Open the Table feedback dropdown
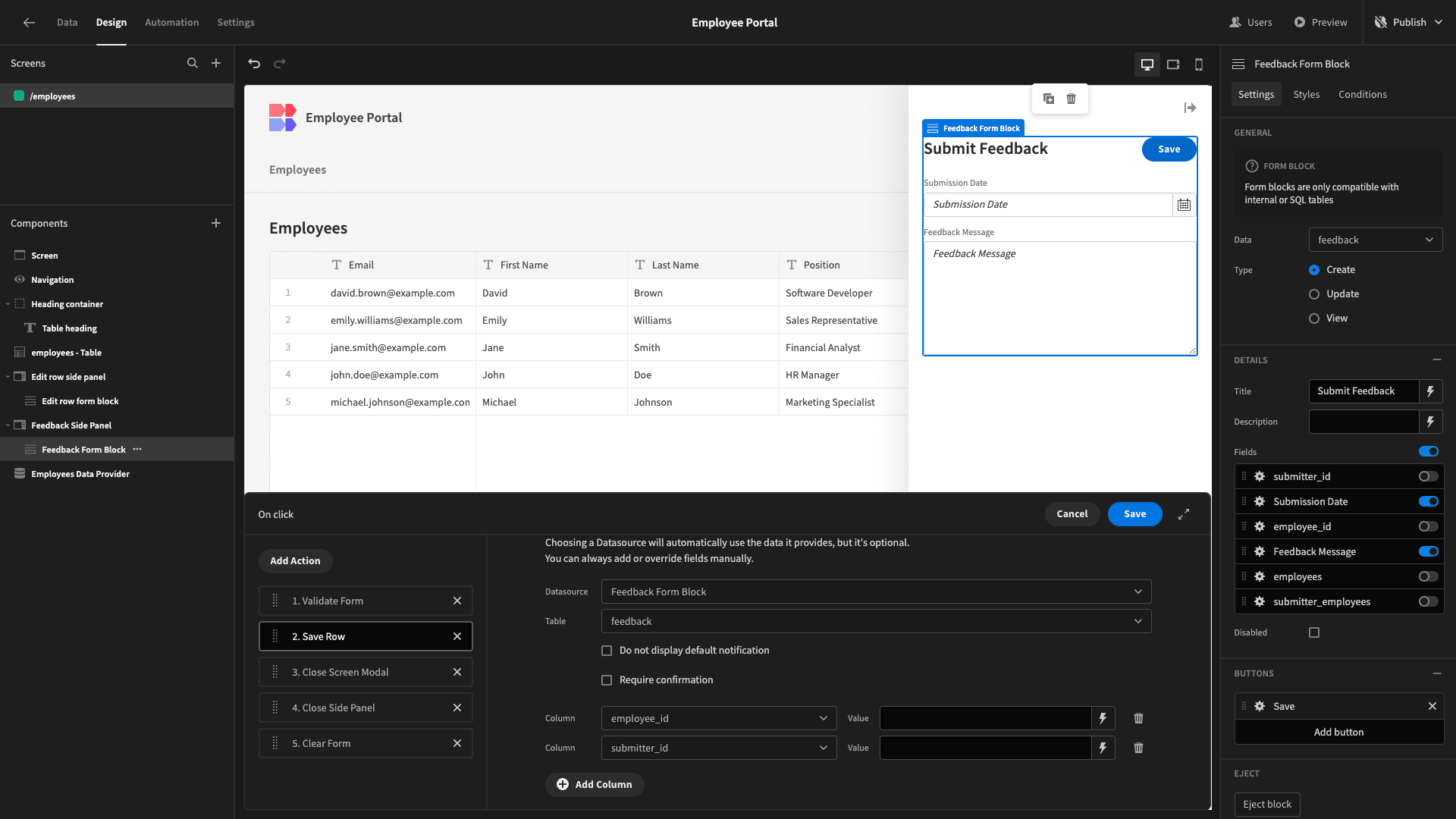Viewport: 1456px width, 819px height. pos(876,621)
